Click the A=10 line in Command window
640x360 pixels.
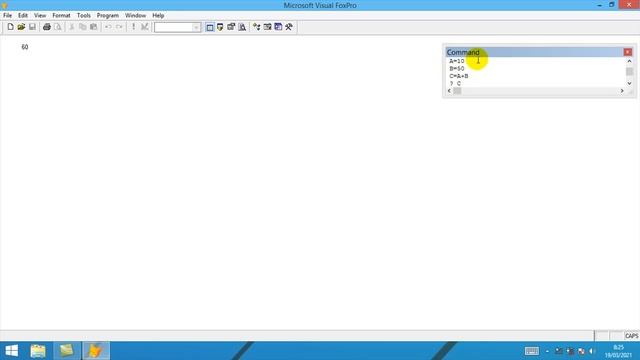457,61
